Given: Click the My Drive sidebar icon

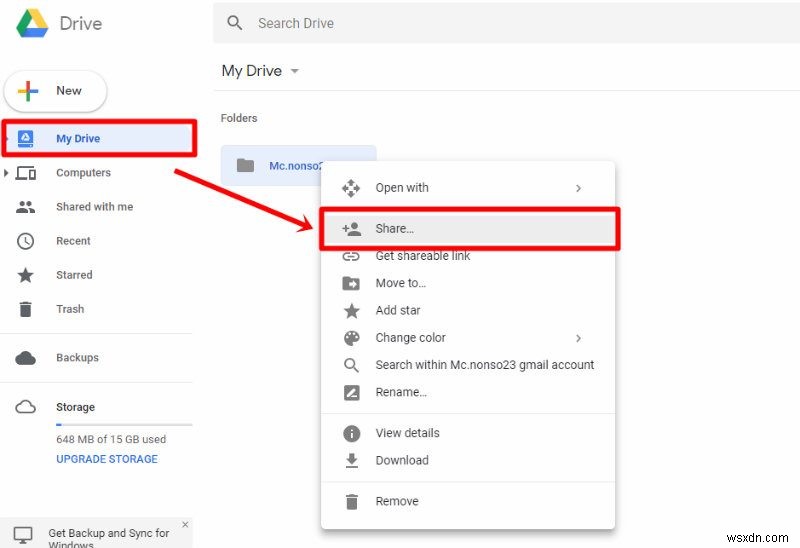Looking at the screenshot, I should point(26,138).
